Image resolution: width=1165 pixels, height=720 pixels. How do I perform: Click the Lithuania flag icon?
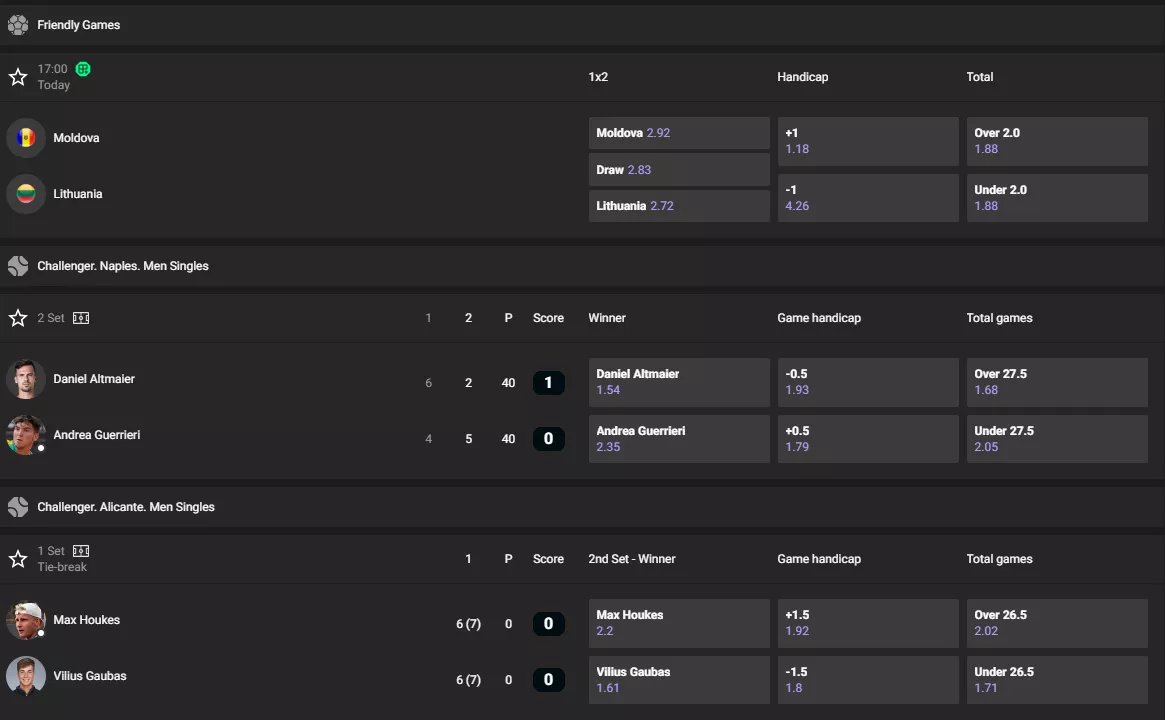point(26,194)
